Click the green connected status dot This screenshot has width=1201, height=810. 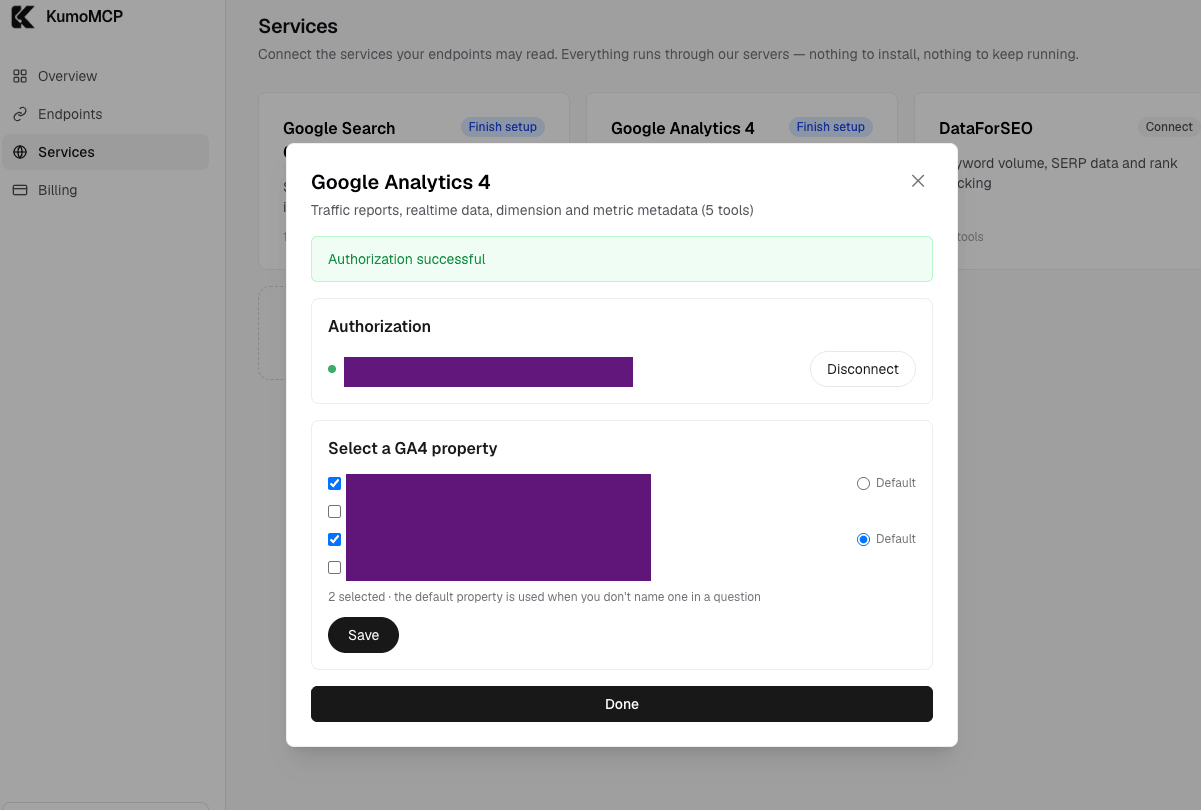point(332,369)
